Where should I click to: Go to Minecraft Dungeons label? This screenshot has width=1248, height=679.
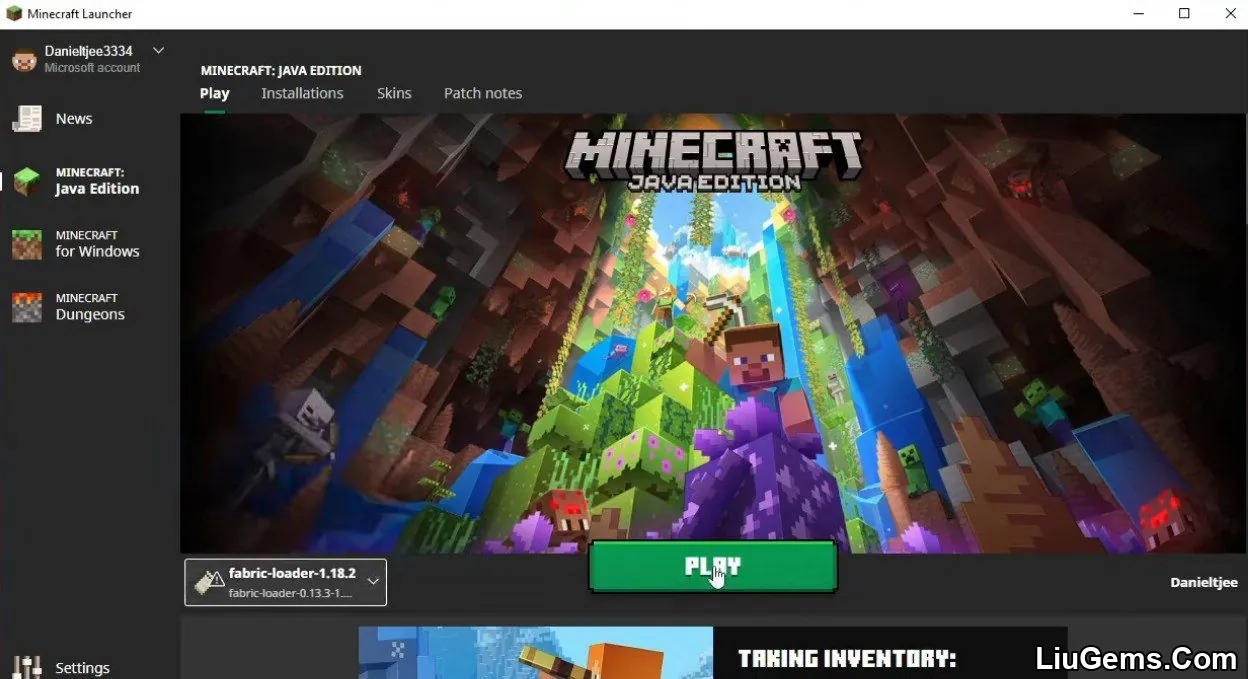(90, 307)
